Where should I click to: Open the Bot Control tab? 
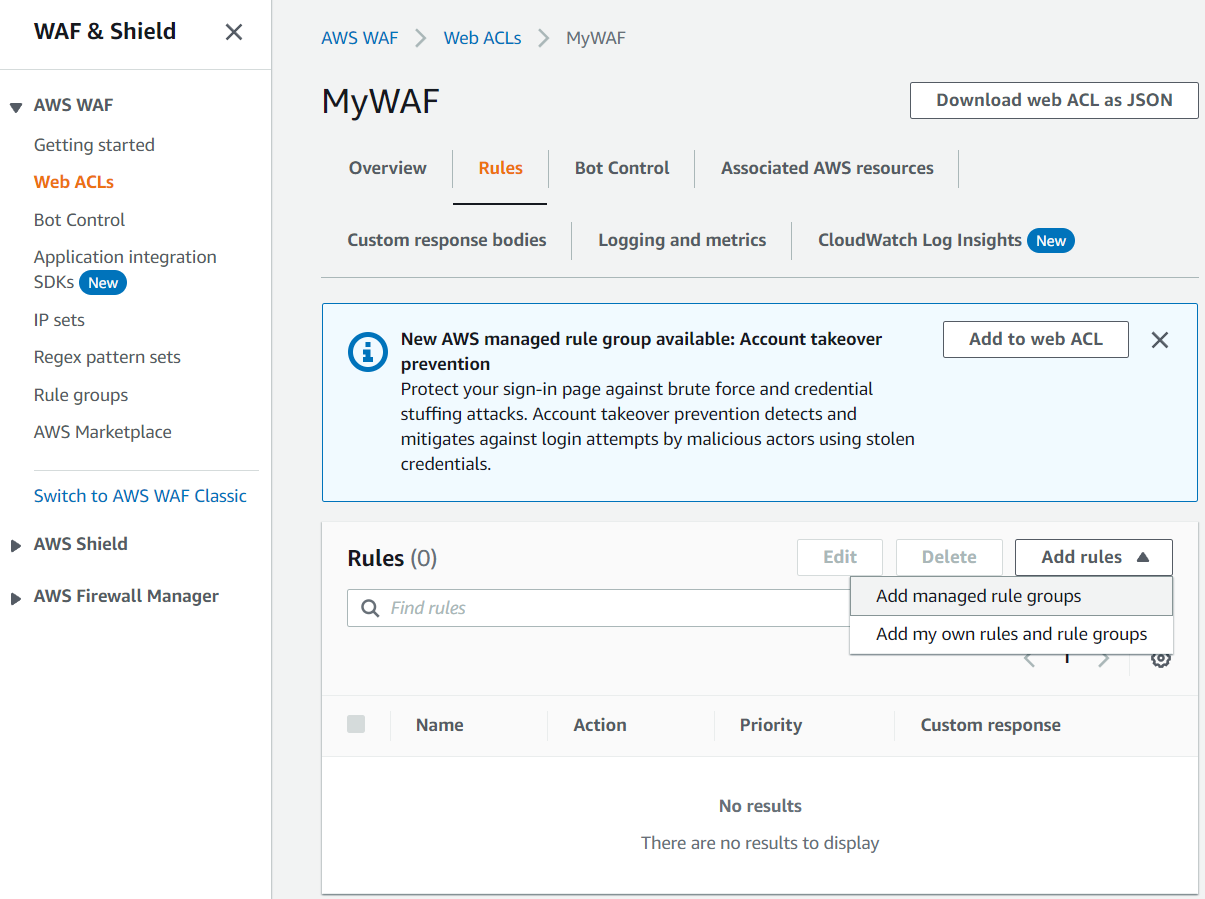coord(622,168)
